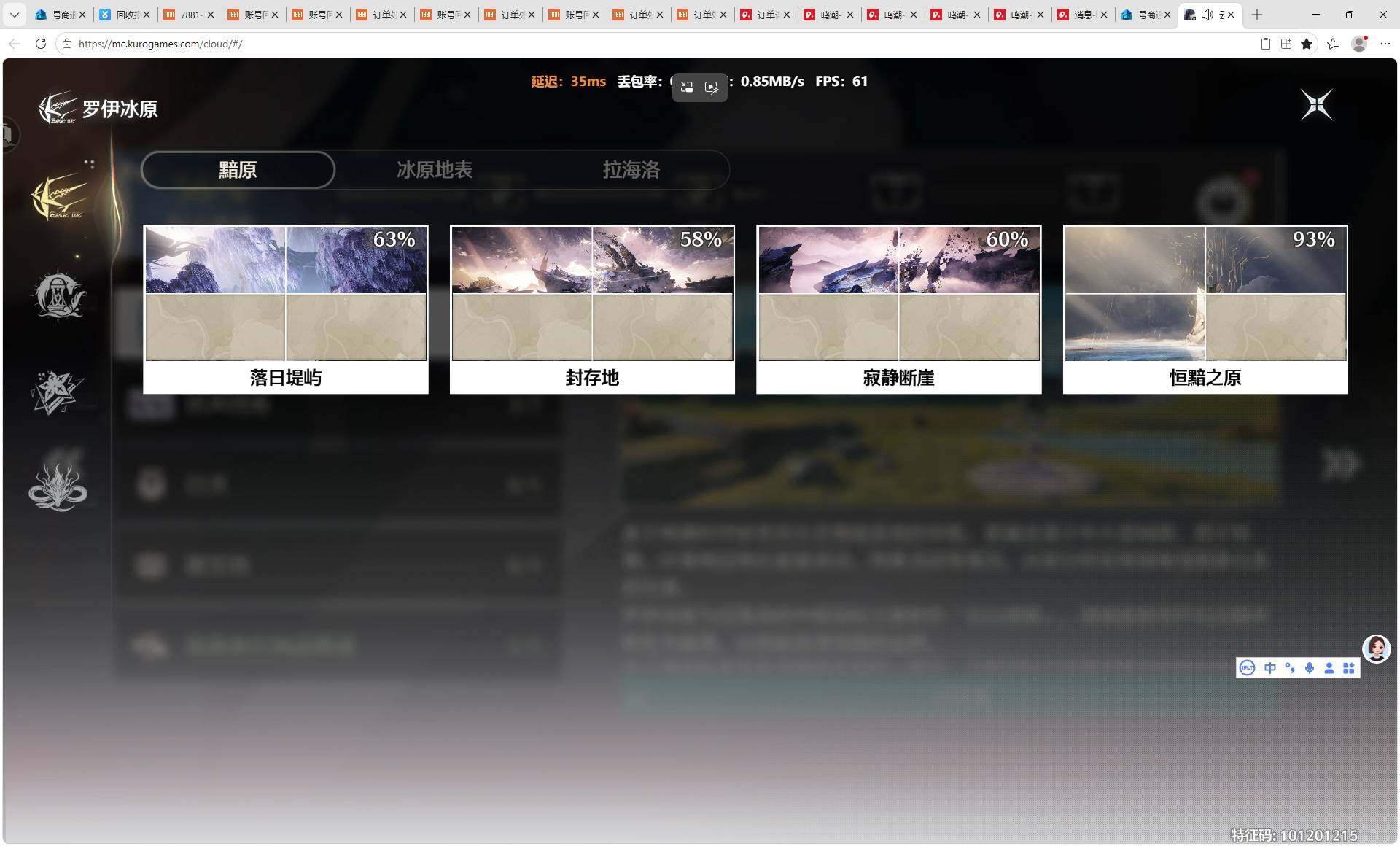Switch to the 7881- browser tab
The height and width of the screenshot is (846, 1400).
point(189,15)
